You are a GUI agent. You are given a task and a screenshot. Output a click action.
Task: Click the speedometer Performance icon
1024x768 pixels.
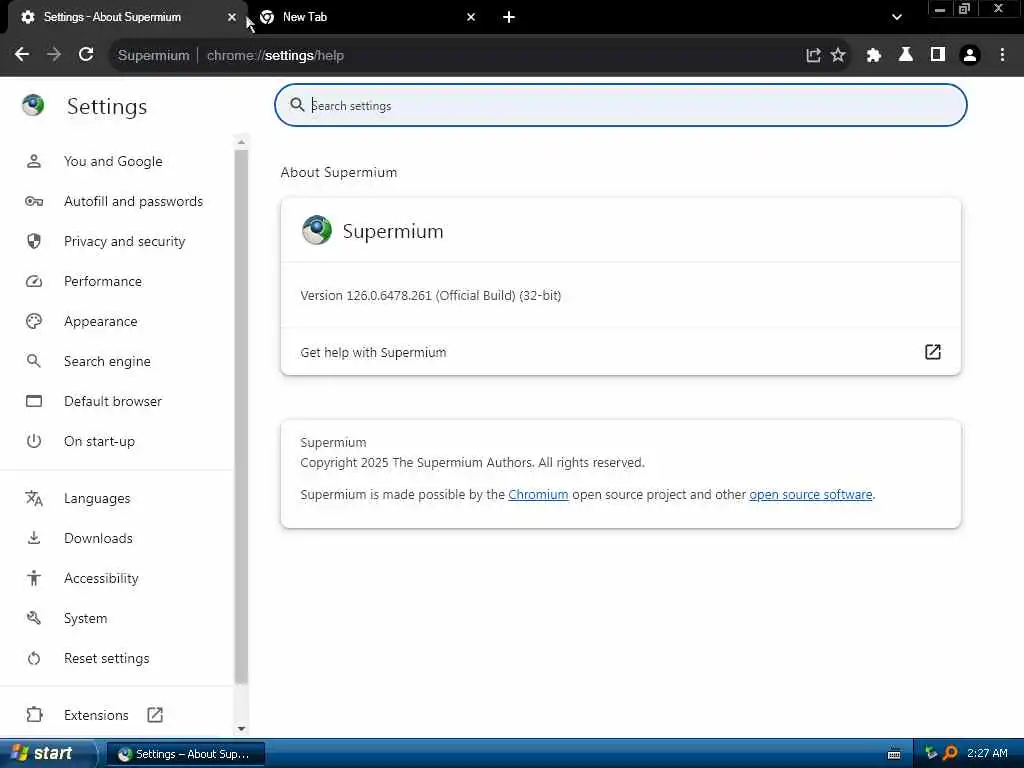[x=34, y=281]
